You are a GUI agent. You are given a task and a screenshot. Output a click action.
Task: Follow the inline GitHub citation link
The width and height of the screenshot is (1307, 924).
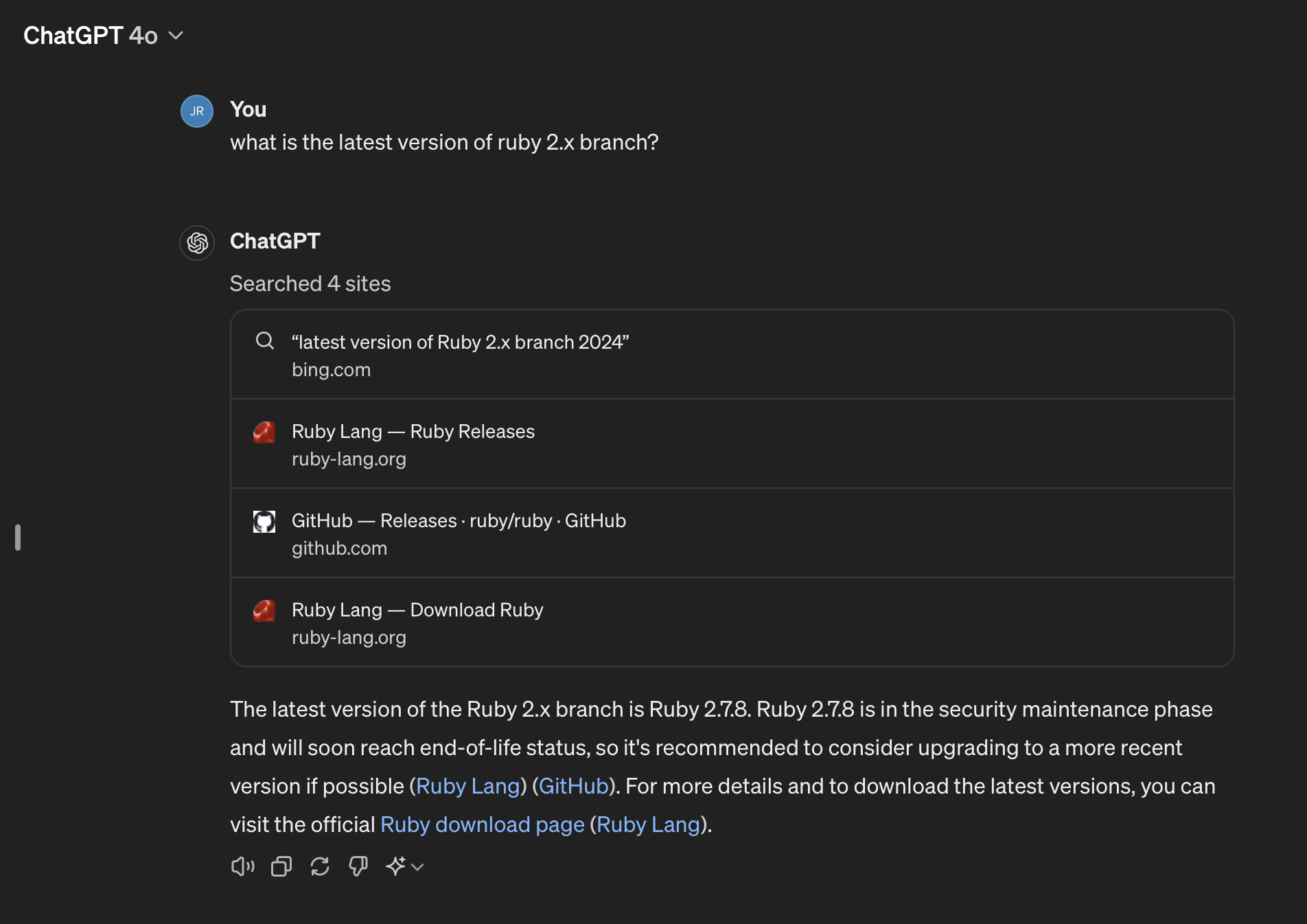tap(574, 786)
